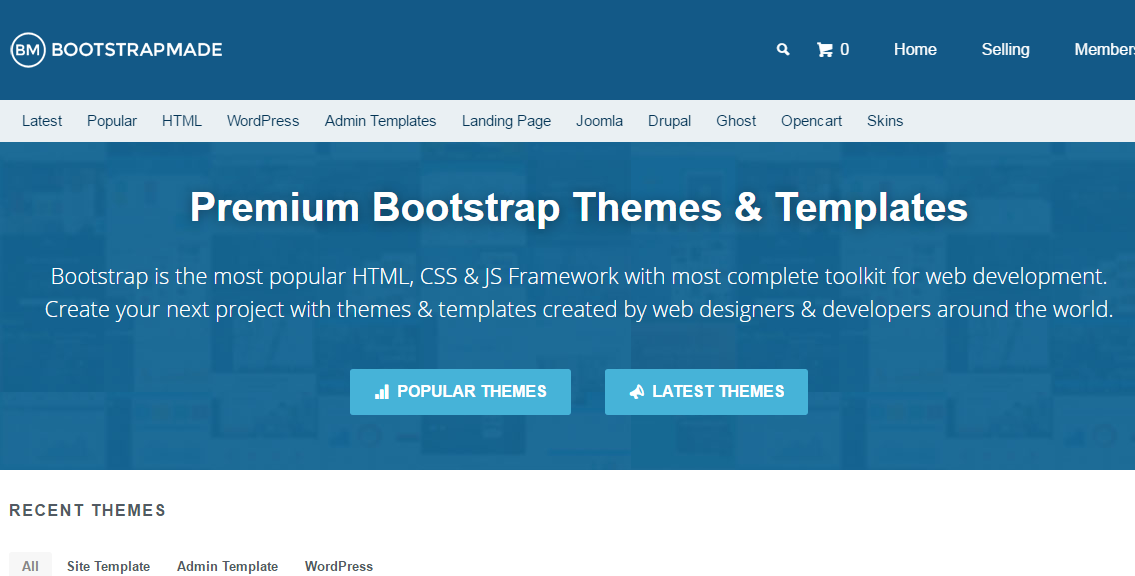Open the search icon in the header

click(783, 49)
